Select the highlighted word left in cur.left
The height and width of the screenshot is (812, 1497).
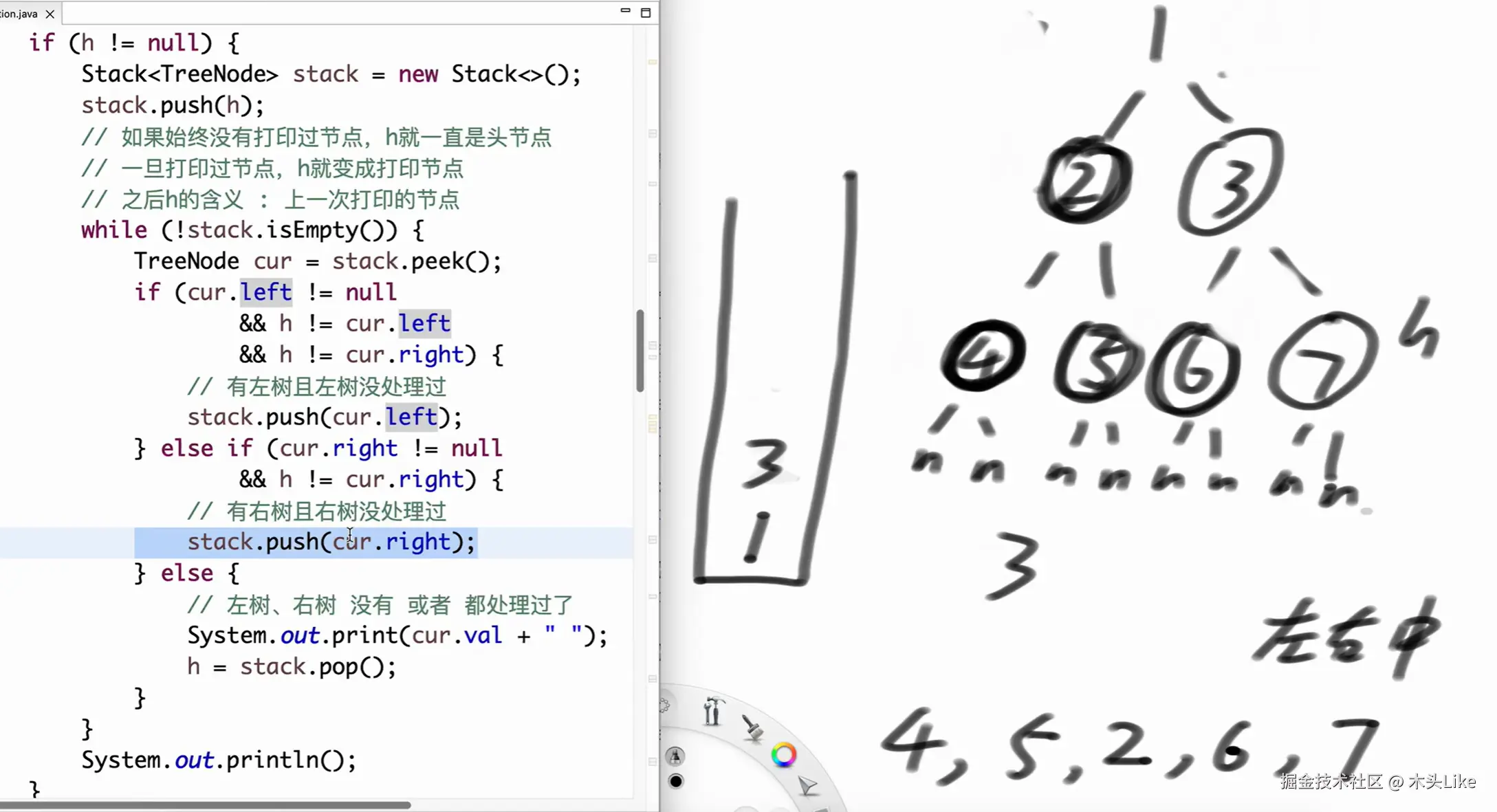266,292
